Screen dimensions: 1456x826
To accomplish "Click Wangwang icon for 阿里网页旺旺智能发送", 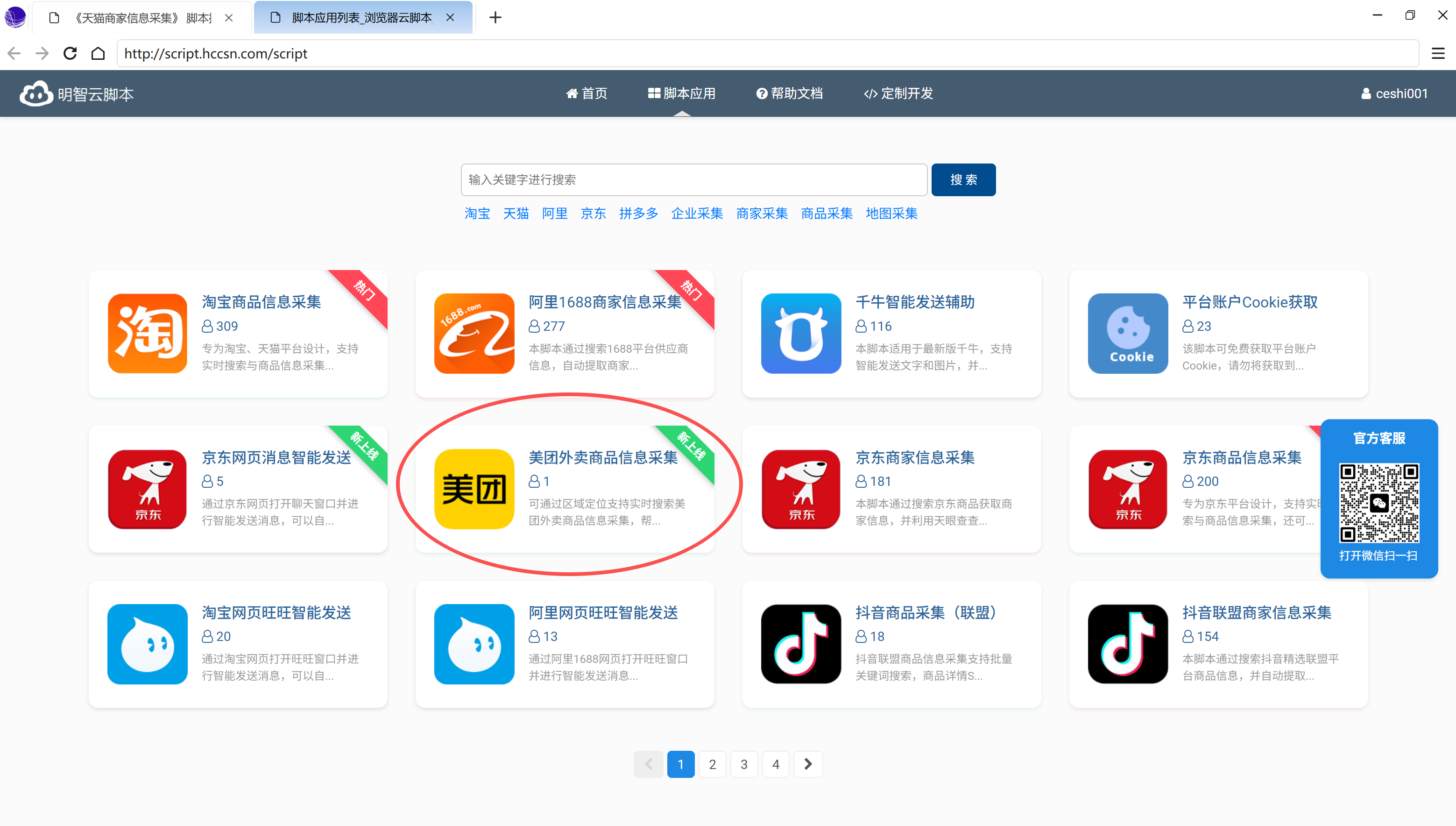I will [474, 644].
